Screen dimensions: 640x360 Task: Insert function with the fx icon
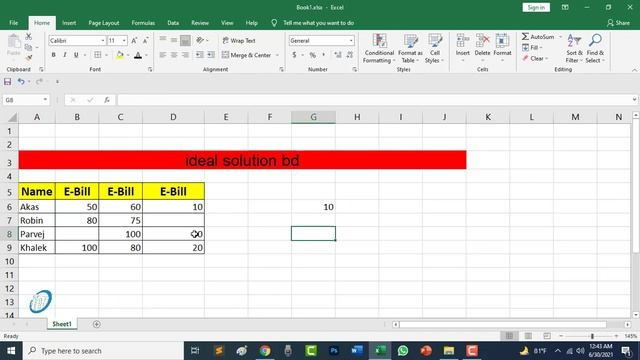[107, 100]
